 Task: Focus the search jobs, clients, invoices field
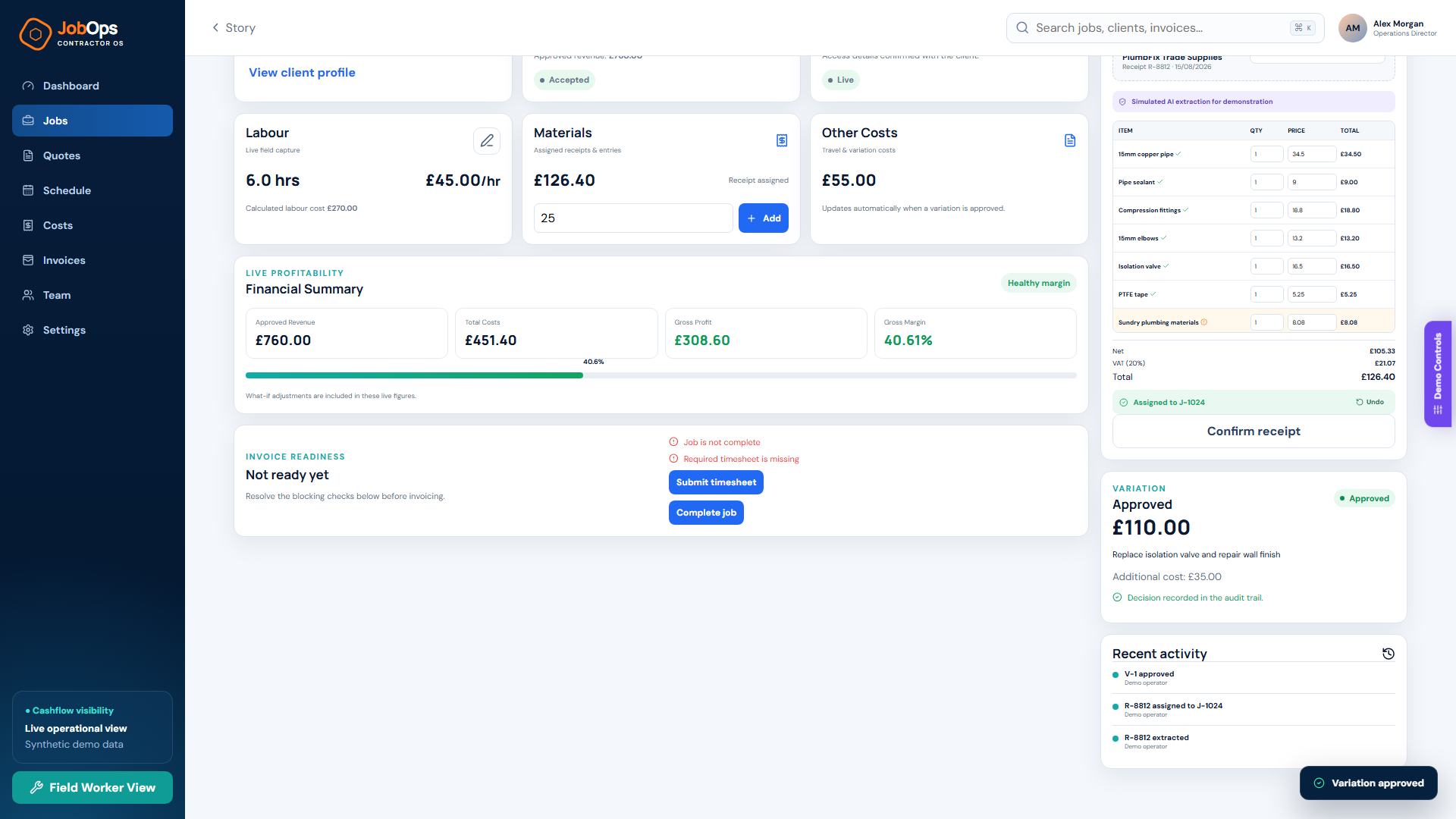coord(1165,27)
